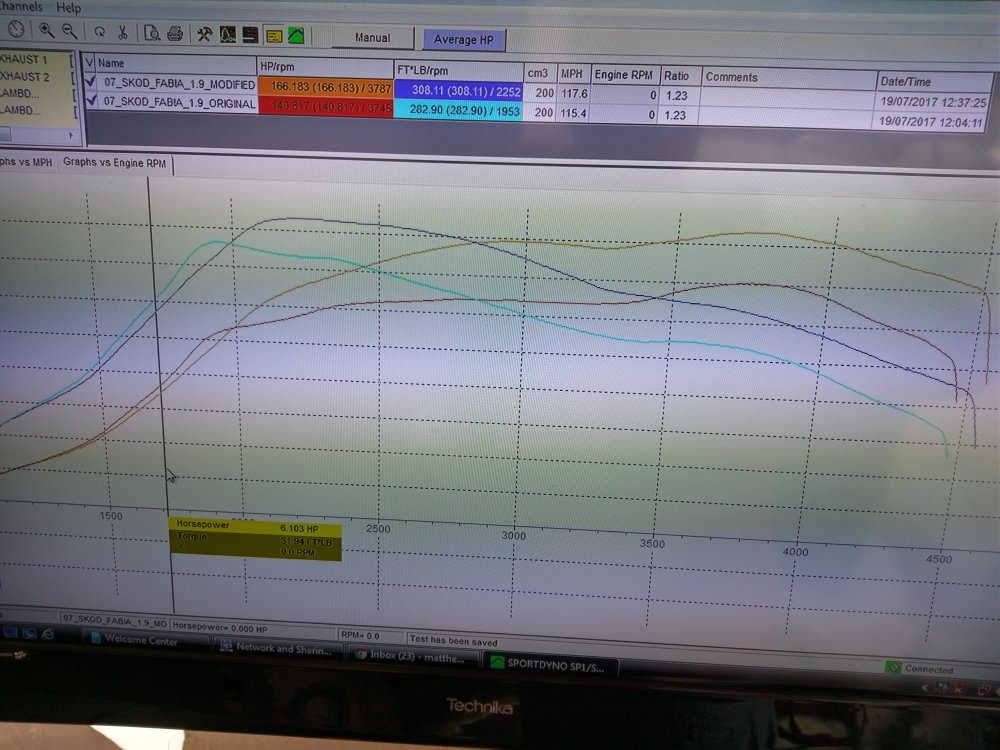Open SPORTDYNO SP1 taskbar item
1000x750 pixels.
pyautogui.click(x=550, y=663)
